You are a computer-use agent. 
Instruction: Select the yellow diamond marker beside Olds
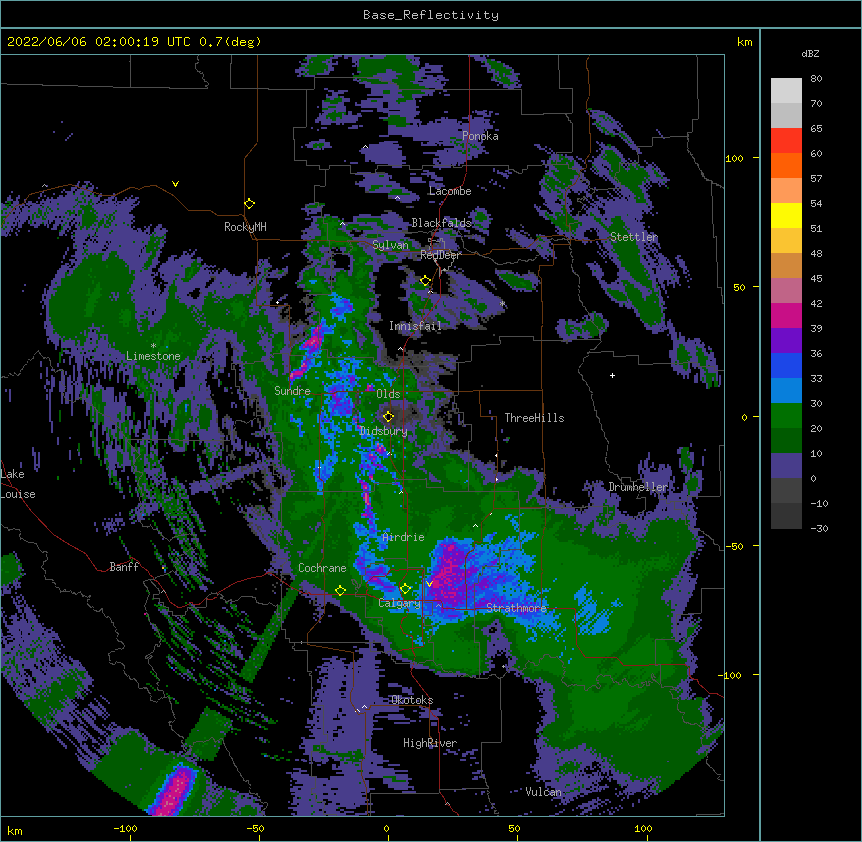[388, 417]
